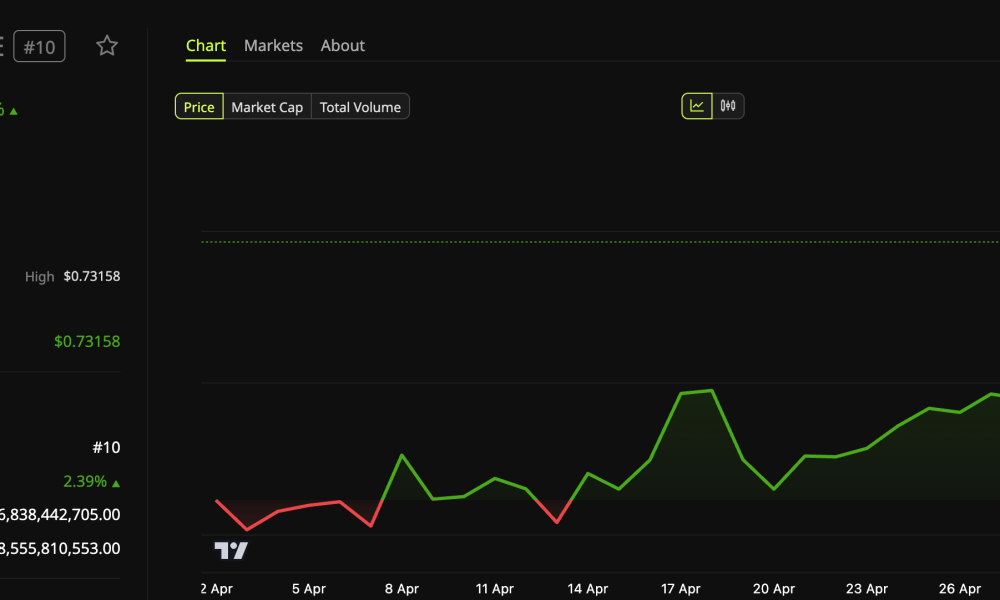Click the 8 Apr axis label
Image resolution: width=1000 pixels, height=600 pixels.
coord(402,589)
